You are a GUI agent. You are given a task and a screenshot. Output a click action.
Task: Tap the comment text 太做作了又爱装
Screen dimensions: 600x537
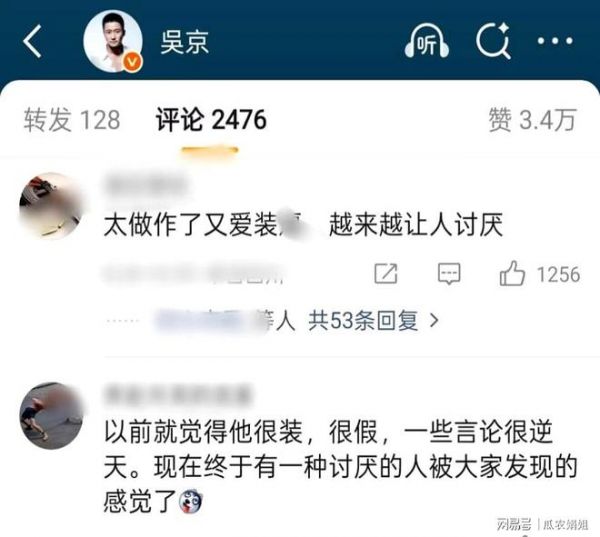coord(191,225)
